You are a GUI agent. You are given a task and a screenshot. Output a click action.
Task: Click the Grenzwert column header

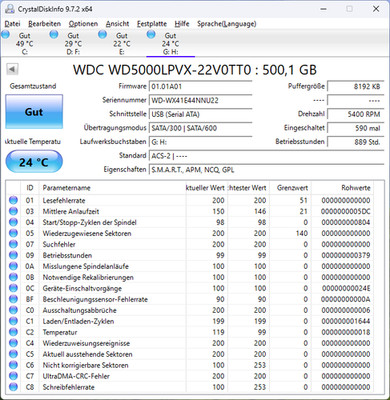[290, 188]
